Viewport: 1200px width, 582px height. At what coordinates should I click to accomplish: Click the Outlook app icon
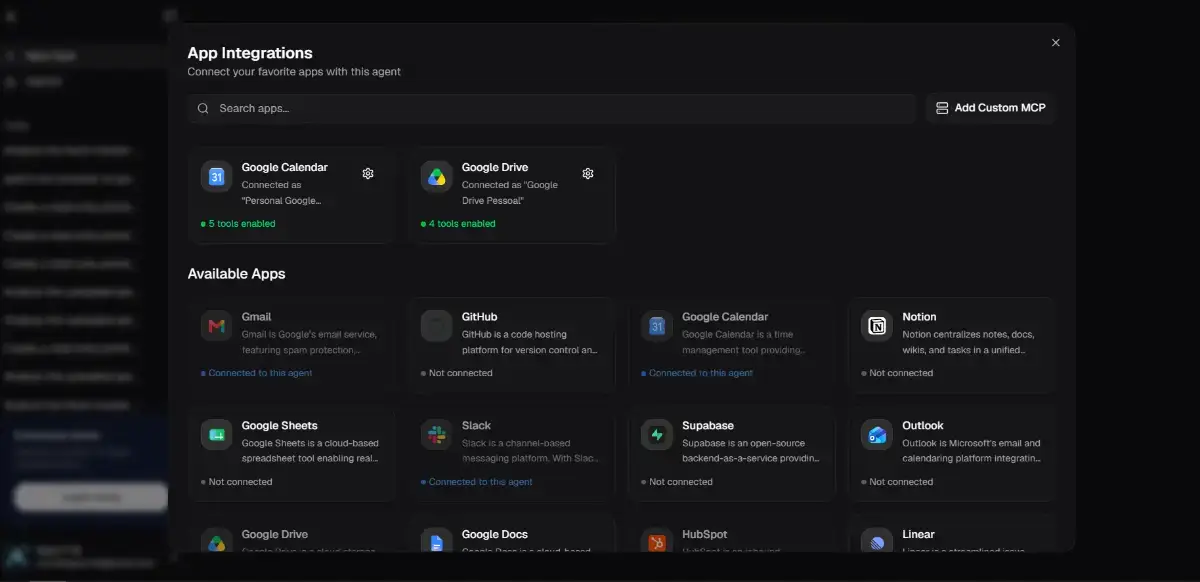(877, 435)
